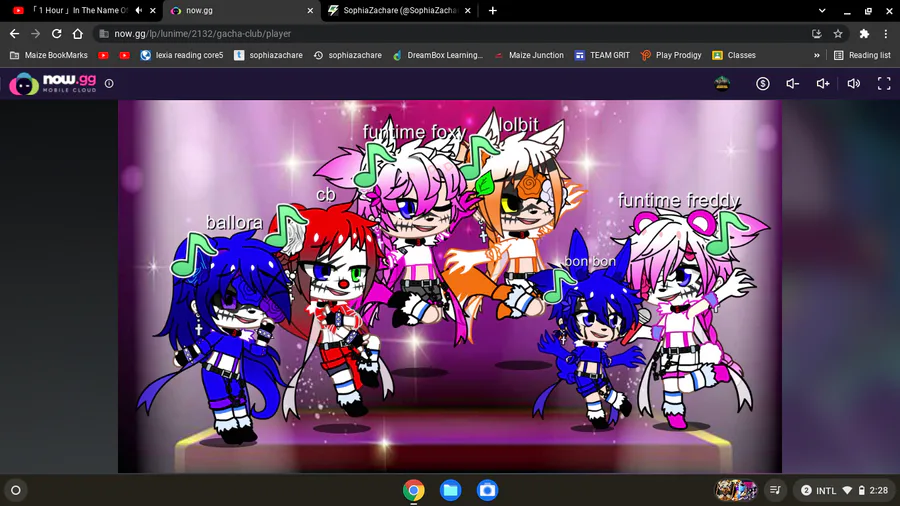Open the Maize BookMarks folder
Screen dimensions: 900x506
[x=49, y=55]
